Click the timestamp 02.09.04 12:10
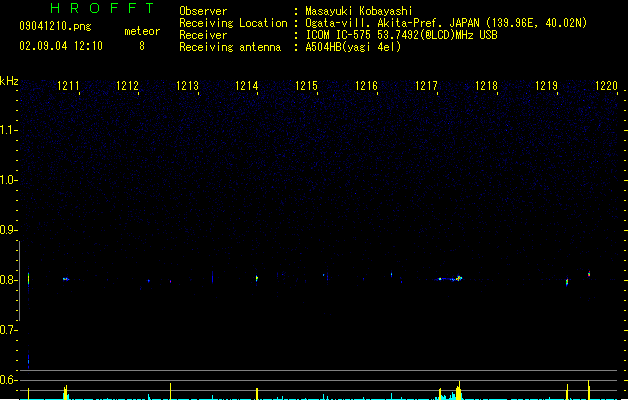 click(61, 46)
